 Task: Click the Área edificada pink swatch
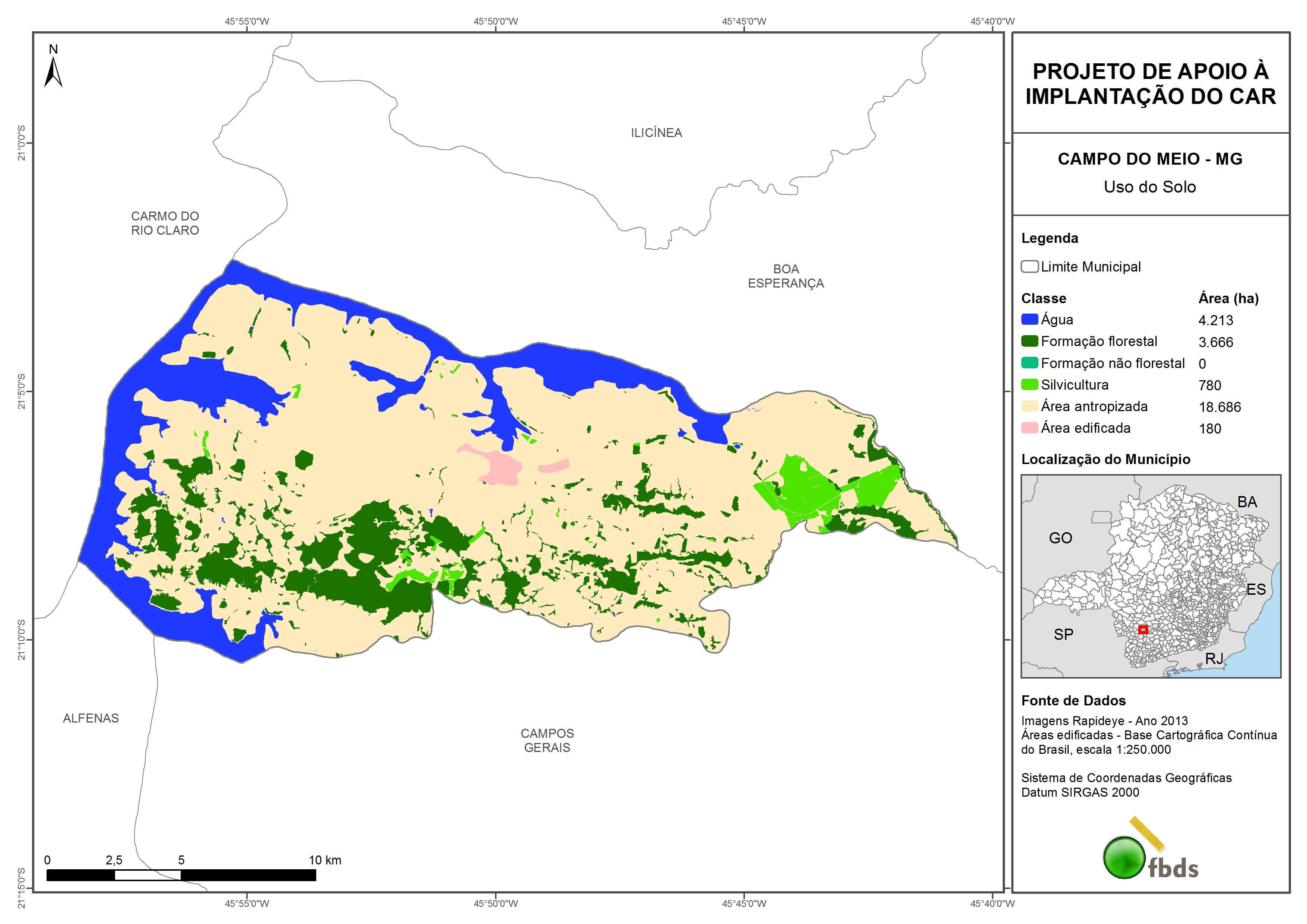point(1029,428)
